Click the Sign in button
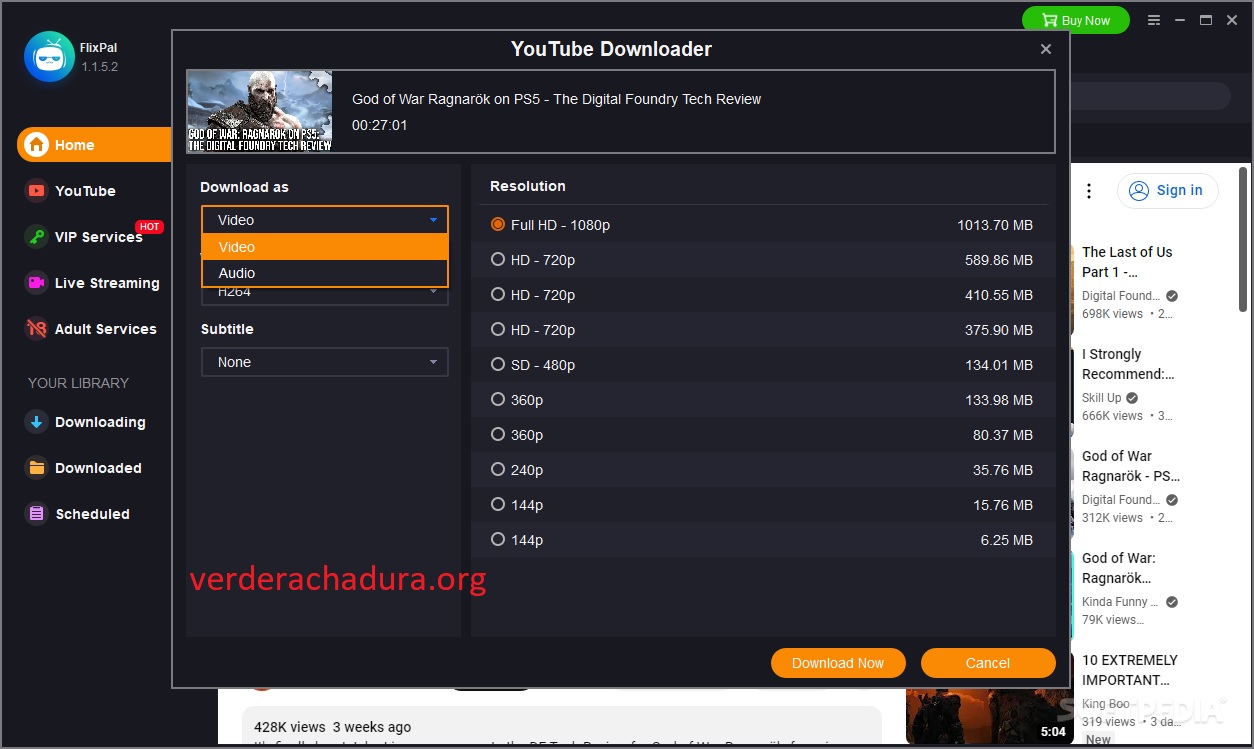This screenshot has width=1254, height=749. [x=1167, y=191]
